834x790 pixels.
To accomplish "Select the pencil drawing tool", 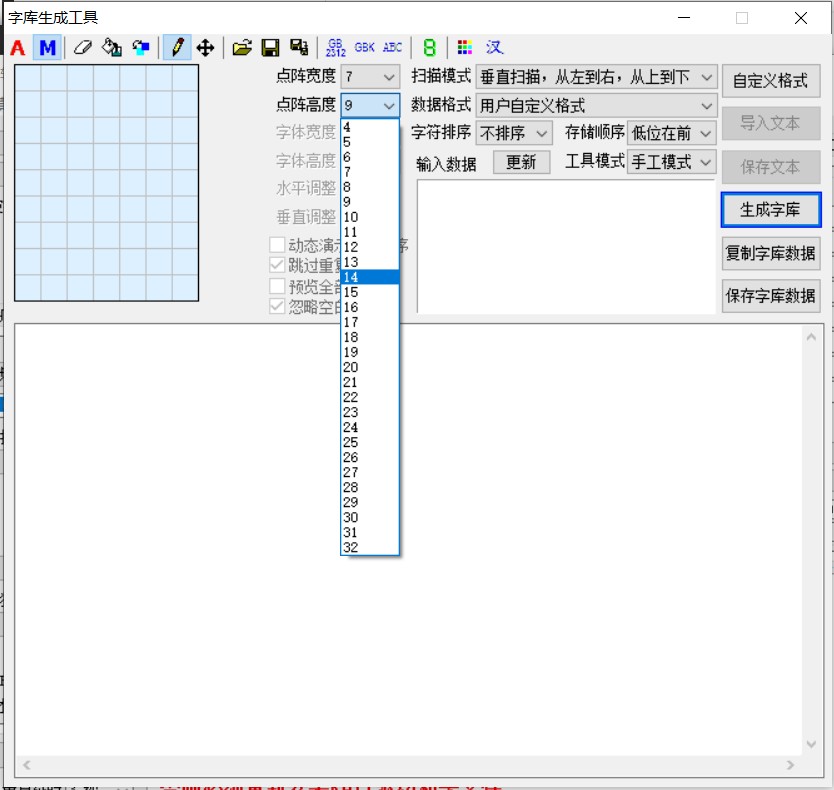I will 177,48.
